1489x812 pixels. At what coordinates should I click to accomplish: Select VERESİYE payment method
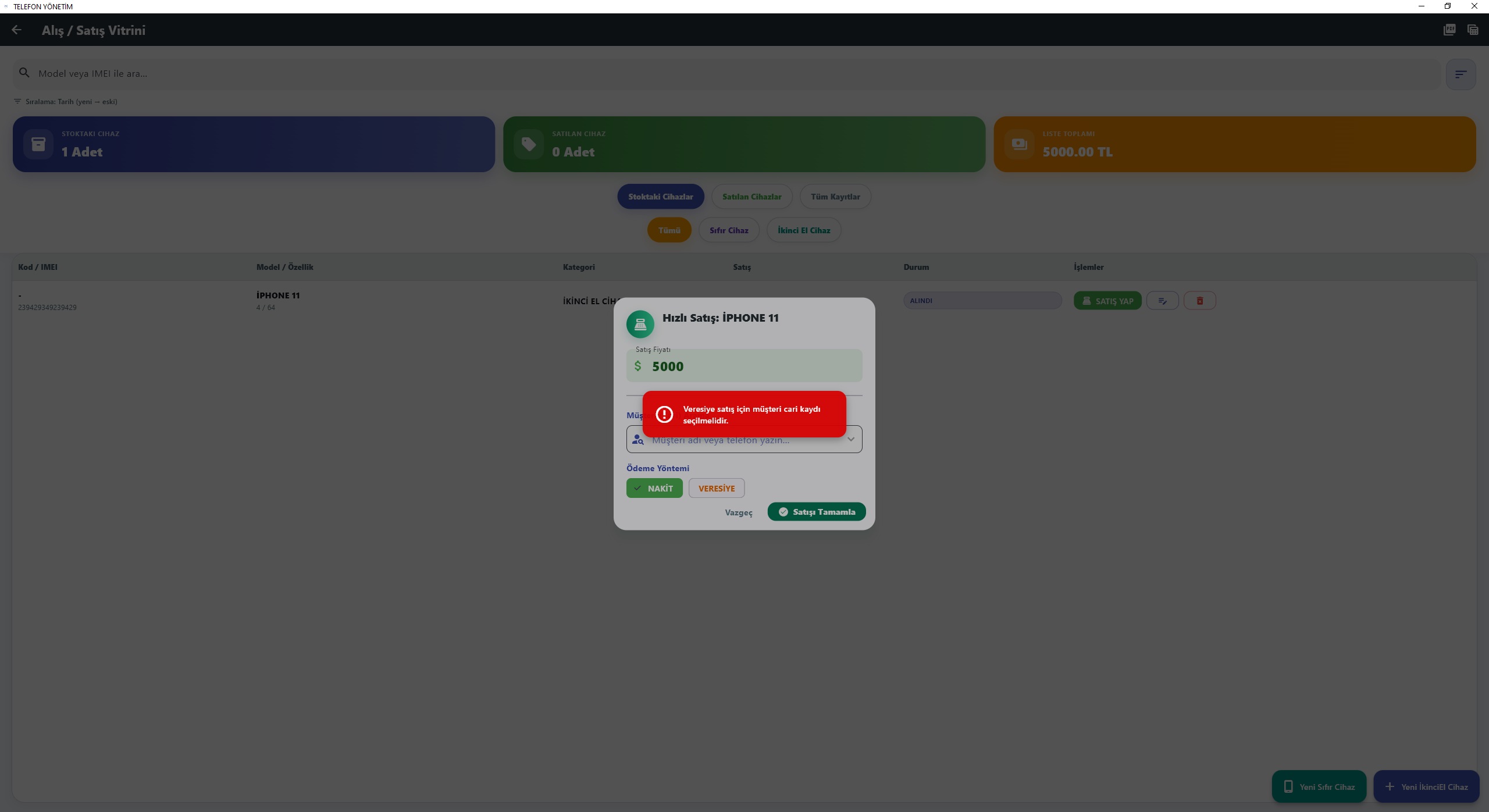click(717, 488)
